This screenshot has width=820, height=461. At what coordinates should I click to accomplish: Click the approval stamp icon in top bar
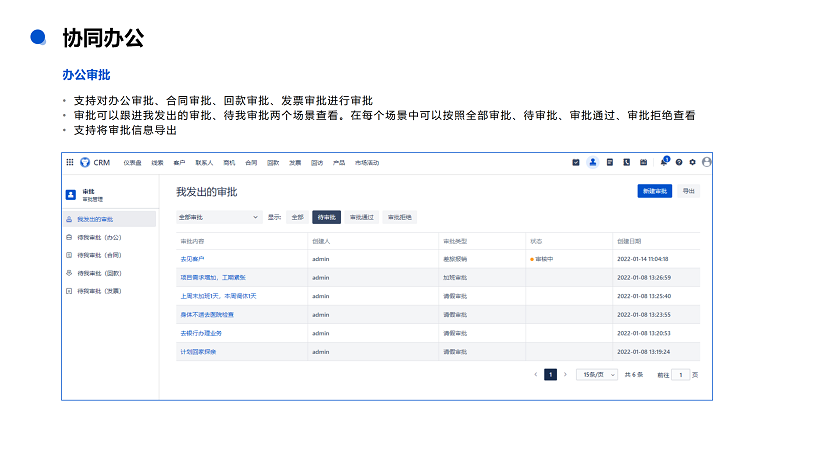pyautogui.click(x=593, y=163)
